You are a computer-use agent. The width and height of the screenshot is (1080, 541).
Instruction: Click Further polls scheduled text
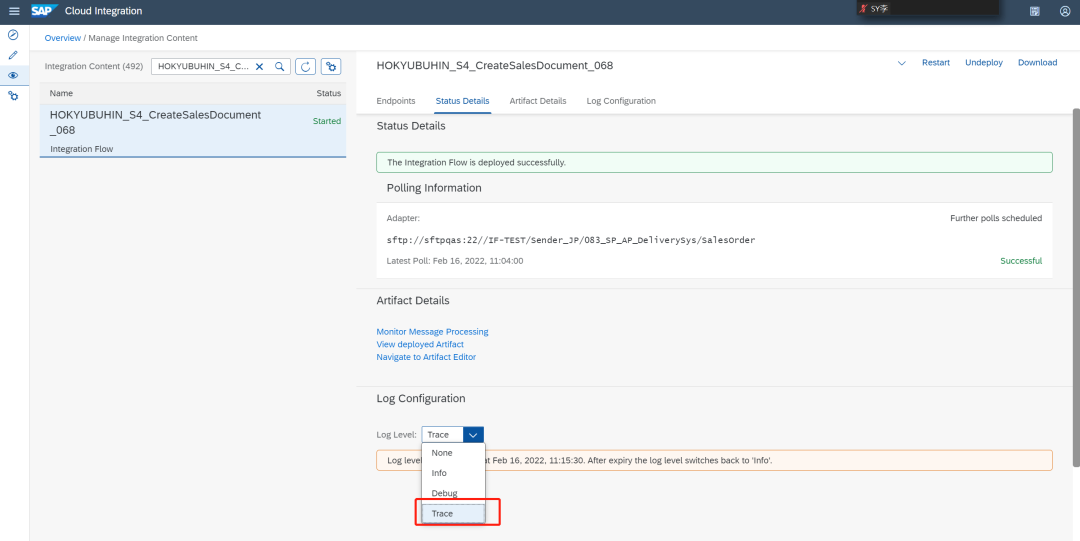[996, 218]
